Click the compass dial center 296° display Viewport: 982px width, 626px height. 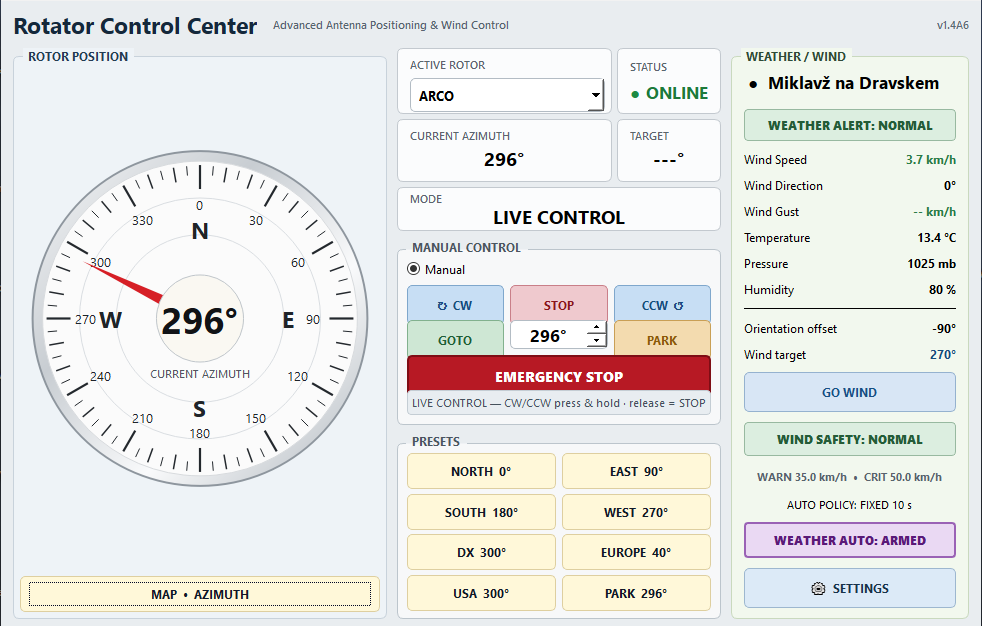(200, 320)
